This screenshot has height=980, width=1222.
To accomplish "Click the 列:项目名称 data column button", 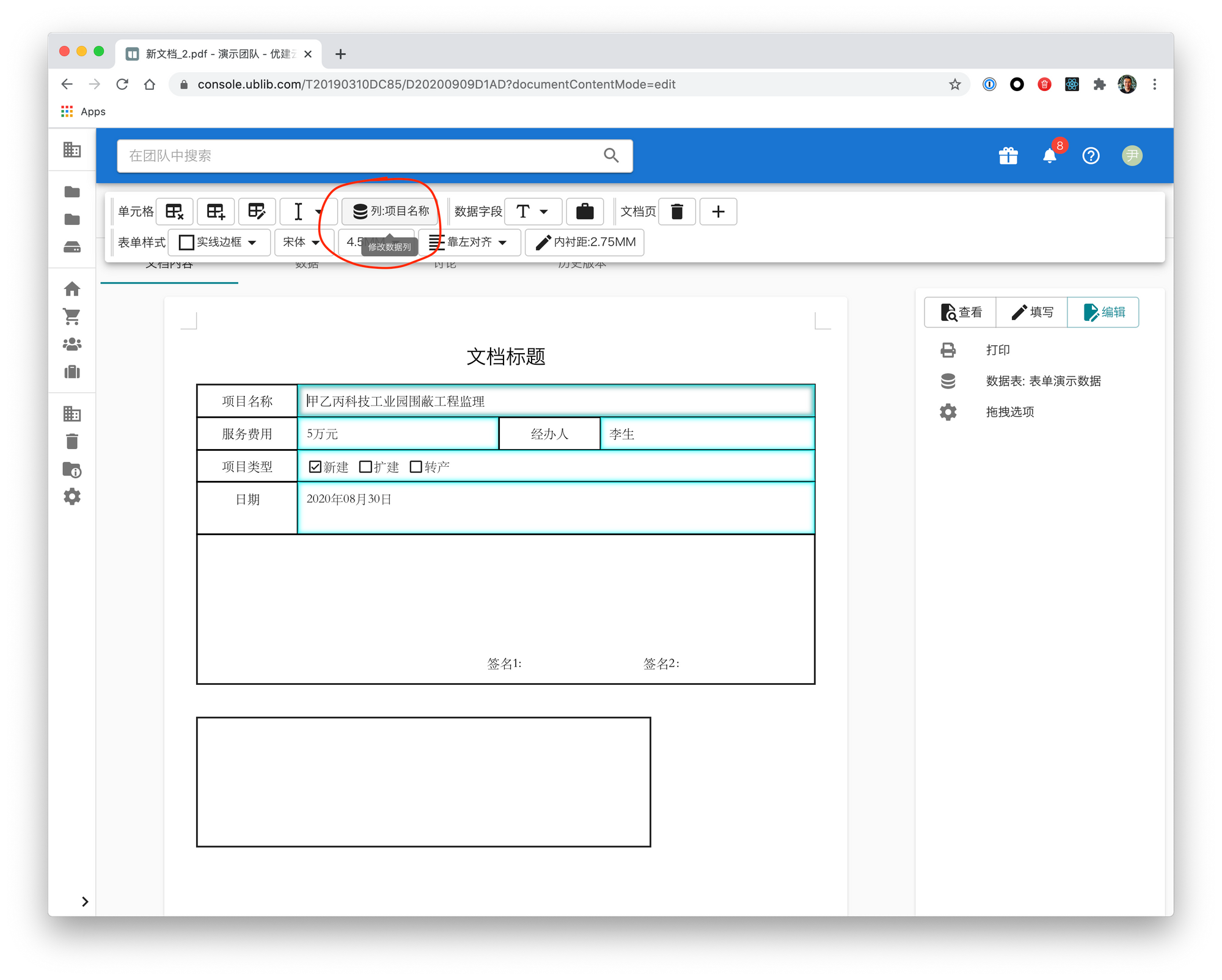I will [x=391, y=211].
